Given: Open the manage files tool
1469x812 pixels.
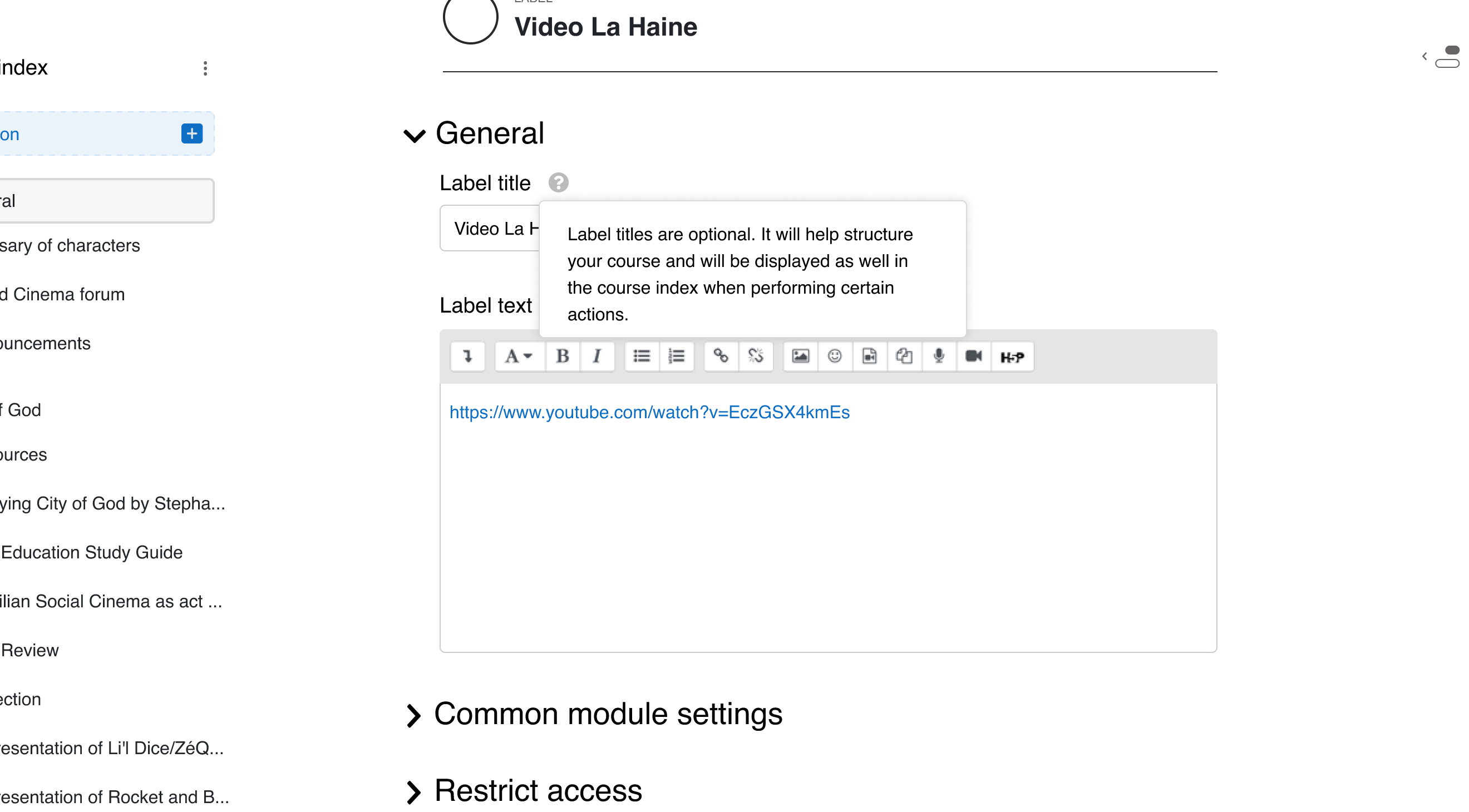Looking at the screenshot, I should [904, 356].
